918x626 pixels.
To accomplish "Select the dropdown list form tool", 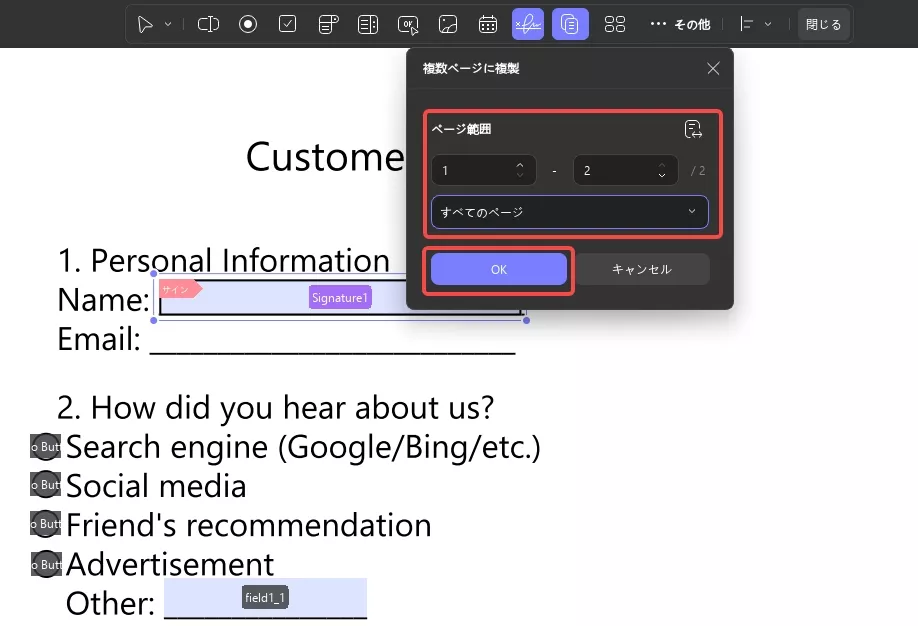I will point(328,25).
